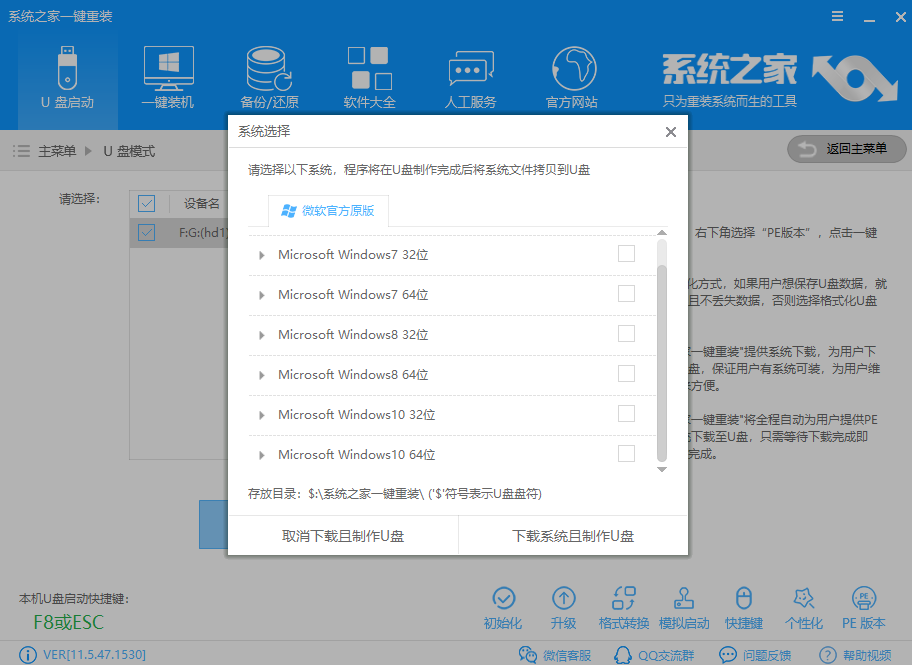Viewport: 912px width, 665px height.
Task: Open the PE版本 icon
Action: pyautogui.click(x=863, y=606)
